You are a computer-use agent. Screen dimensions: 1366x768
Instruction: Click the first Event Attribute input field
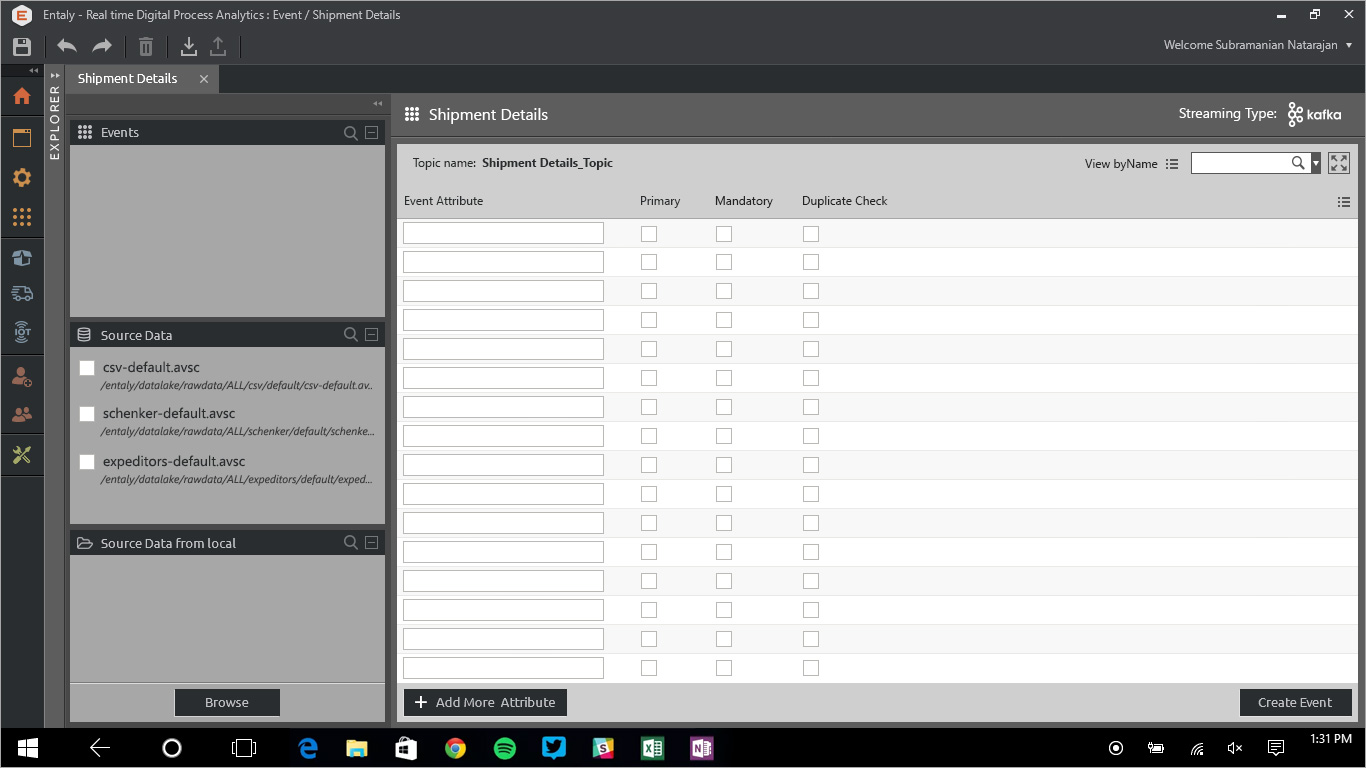(x=503, y=233)
